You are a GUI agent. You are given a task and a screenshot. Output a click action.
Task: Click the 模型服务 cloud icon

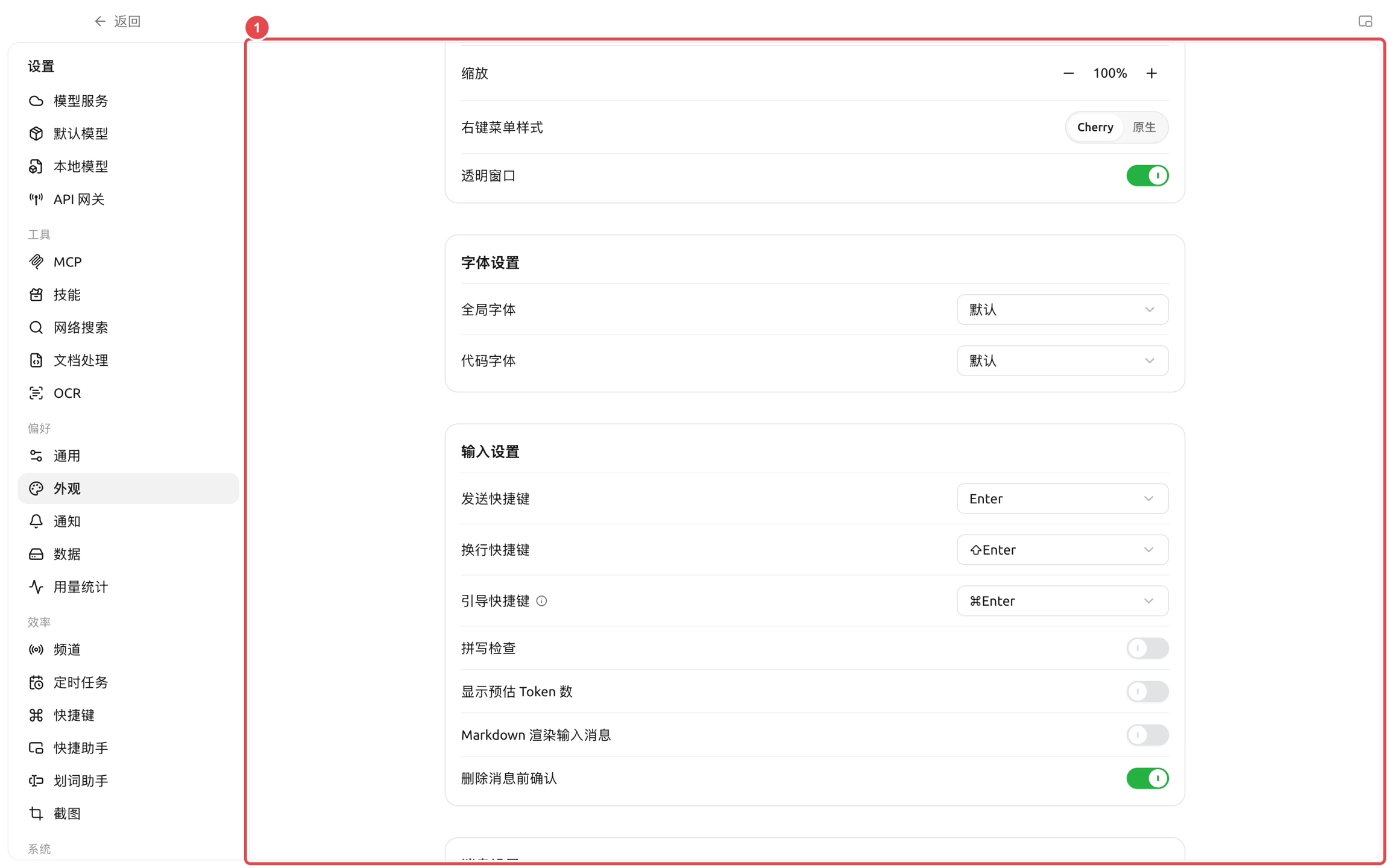click(36, 101)
